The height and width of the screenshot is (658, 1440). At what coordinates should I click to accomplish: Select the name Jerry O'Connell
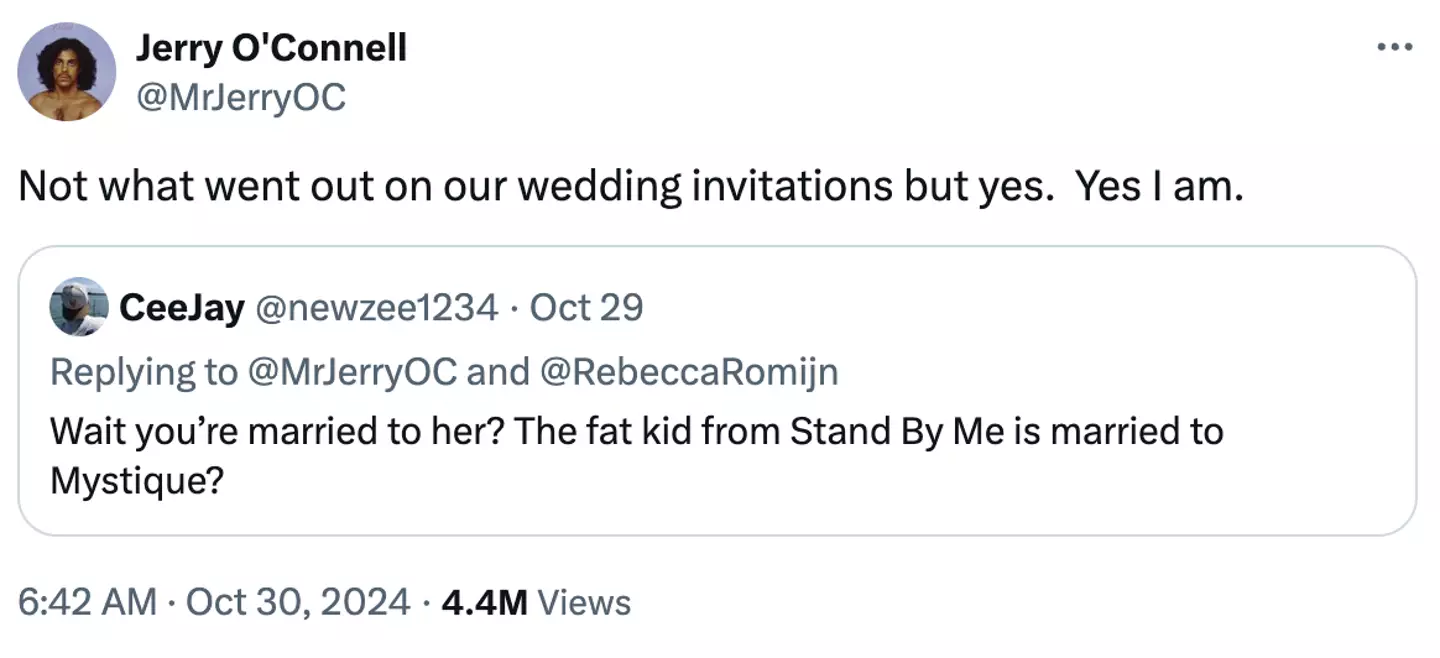pyautogui.click(x=272, y=46)
